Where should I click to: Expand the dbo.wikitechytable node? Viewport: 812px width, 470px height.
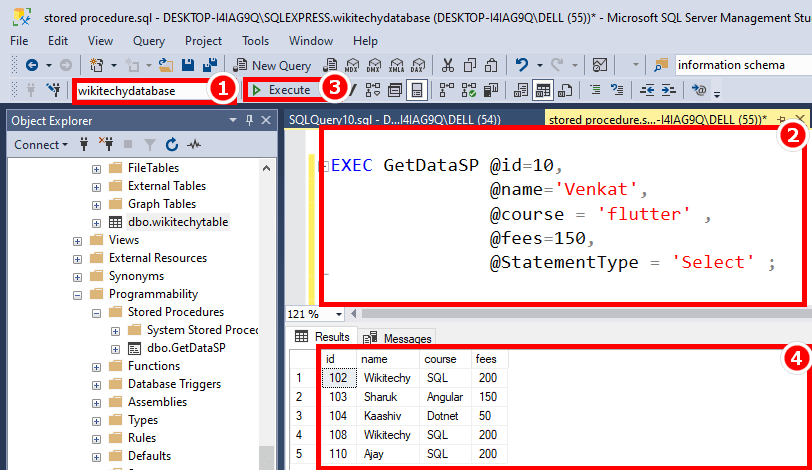pyautogui.click(x=96, y=223)
